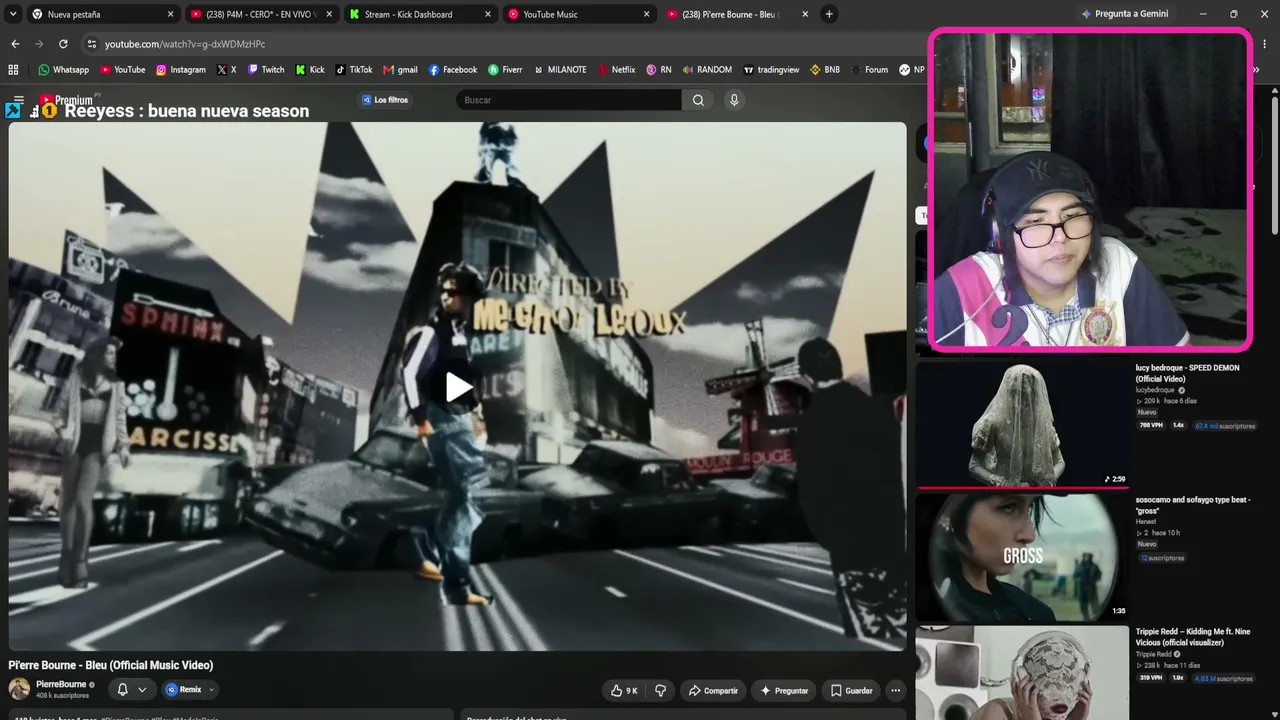View site information icon in address bar
Image resolution: width=1280 pixels, height=720 pixels.
[91, 44]
